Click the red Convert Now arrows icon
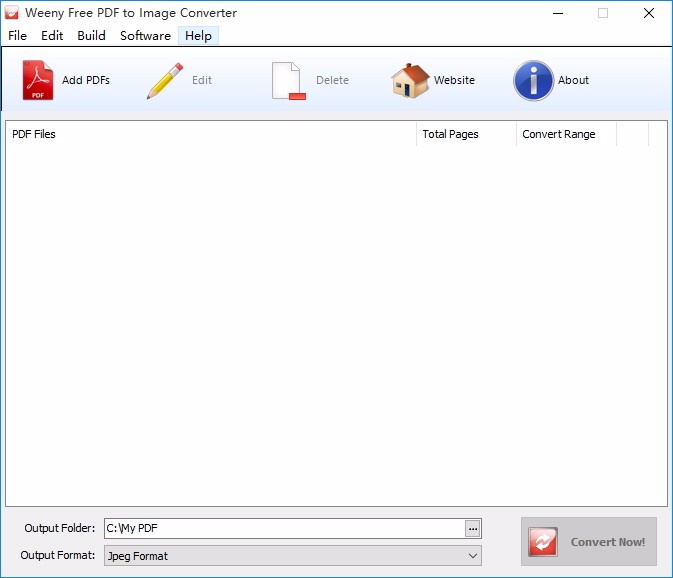The width and height of the screenshot is (673, 578). pos(543,542)
